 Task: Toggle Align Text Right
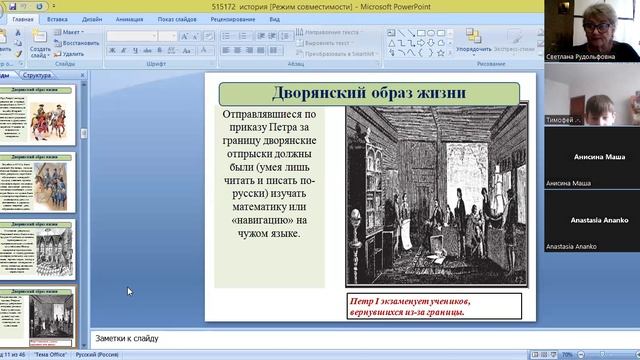249,51
